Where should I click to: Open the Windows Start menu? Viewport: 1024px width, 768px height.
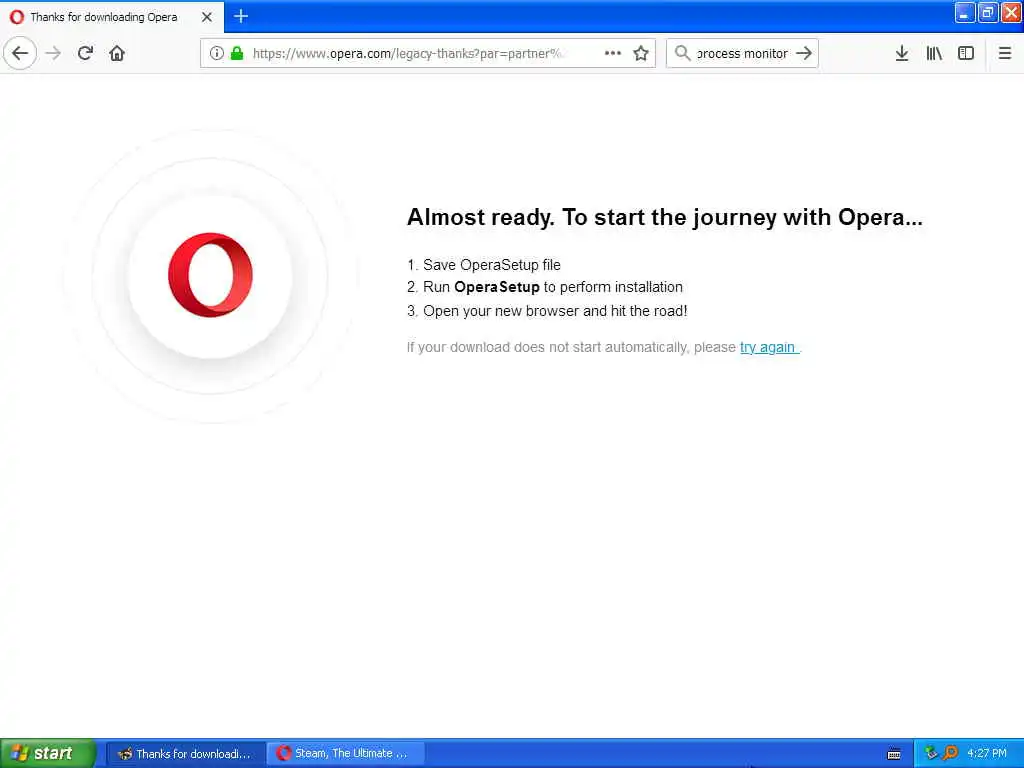tap(48, 754)
